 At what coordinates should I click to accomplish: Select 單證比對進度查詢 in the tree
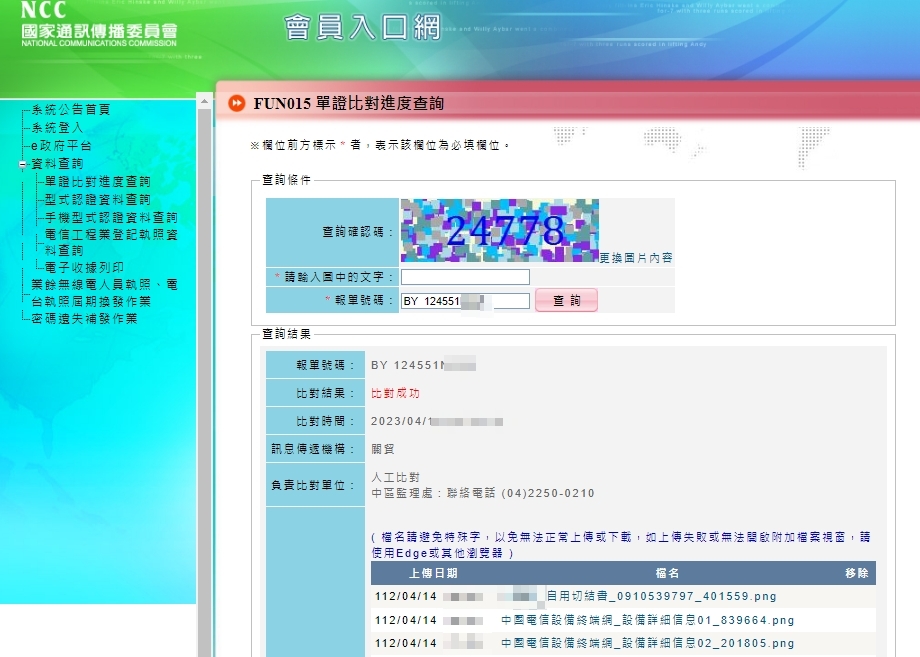pyautogui.click(x=97, y=182)
